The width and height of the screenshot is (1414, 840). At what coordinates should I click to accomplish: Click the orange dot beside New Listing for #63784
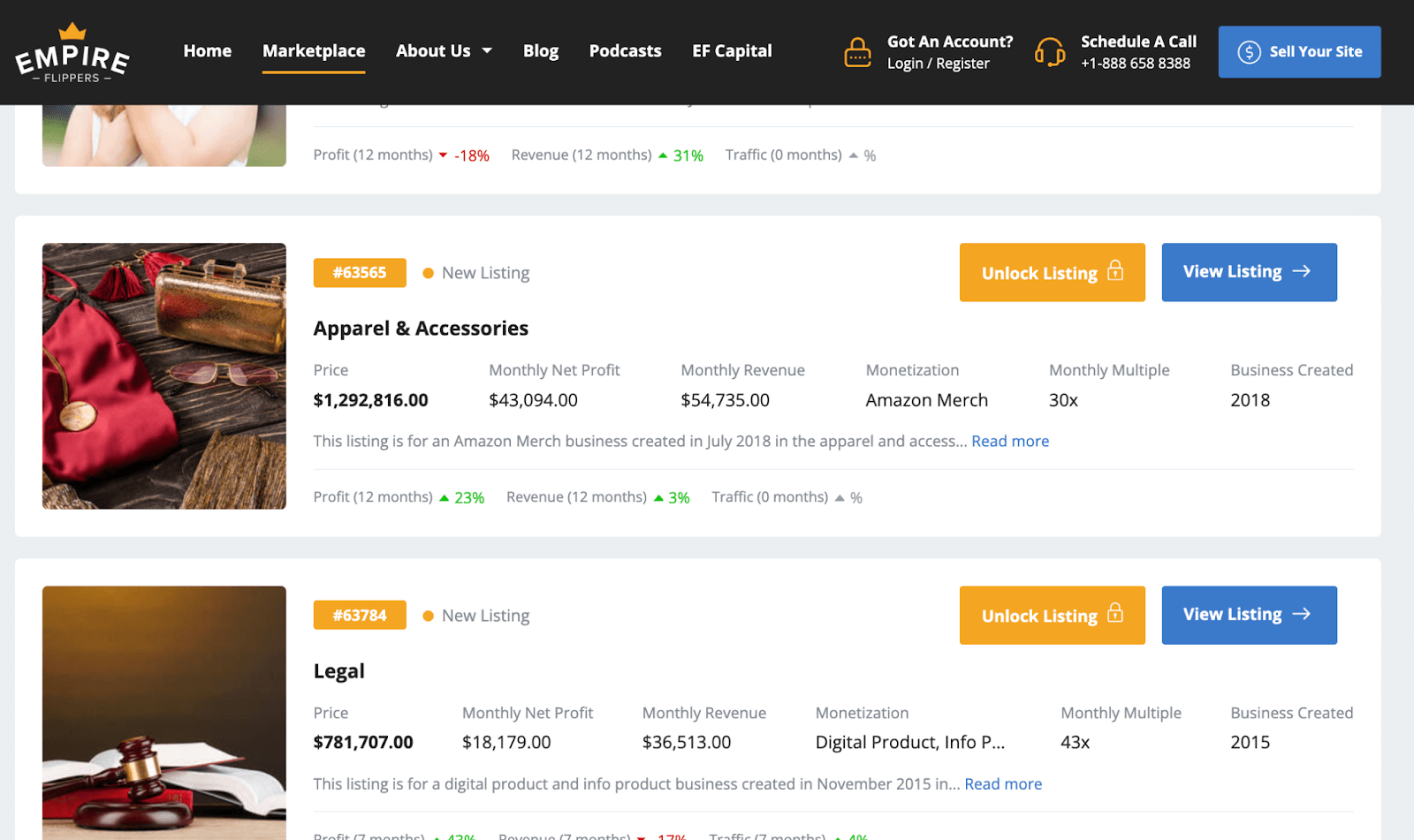(429, 615)
